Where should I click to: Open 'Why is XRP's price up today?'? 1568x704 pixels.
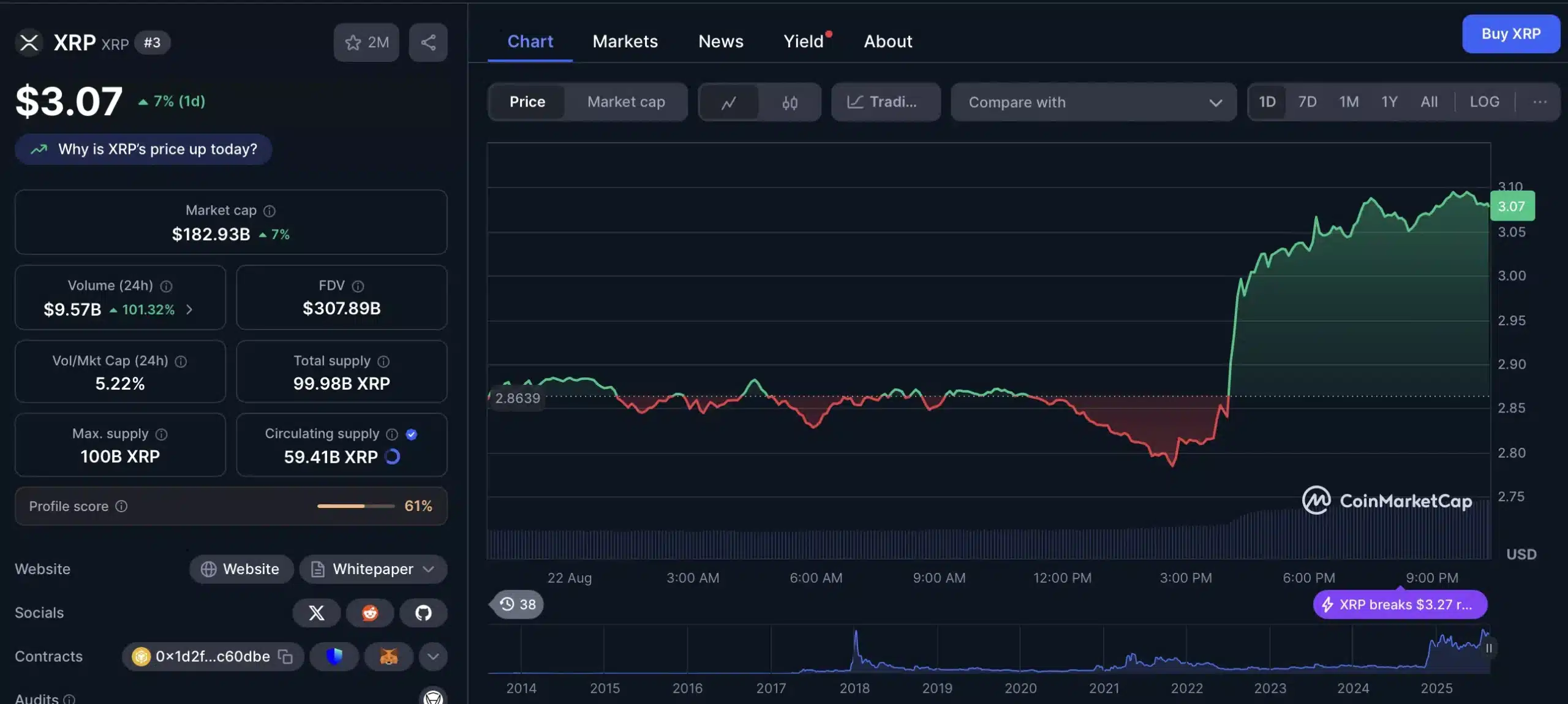143,149
